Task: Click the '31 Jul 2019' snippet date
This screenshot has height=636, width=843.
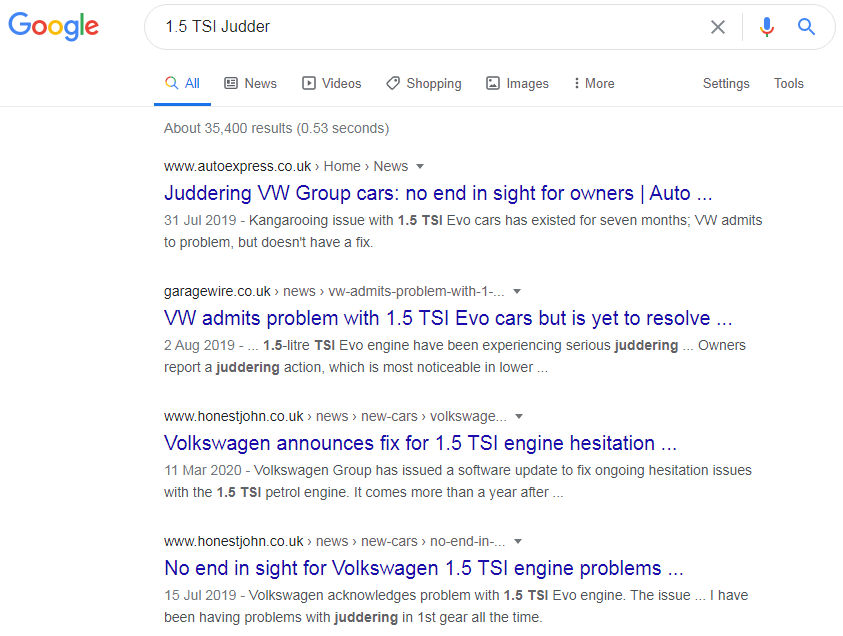Action: (x=200, y=220)
